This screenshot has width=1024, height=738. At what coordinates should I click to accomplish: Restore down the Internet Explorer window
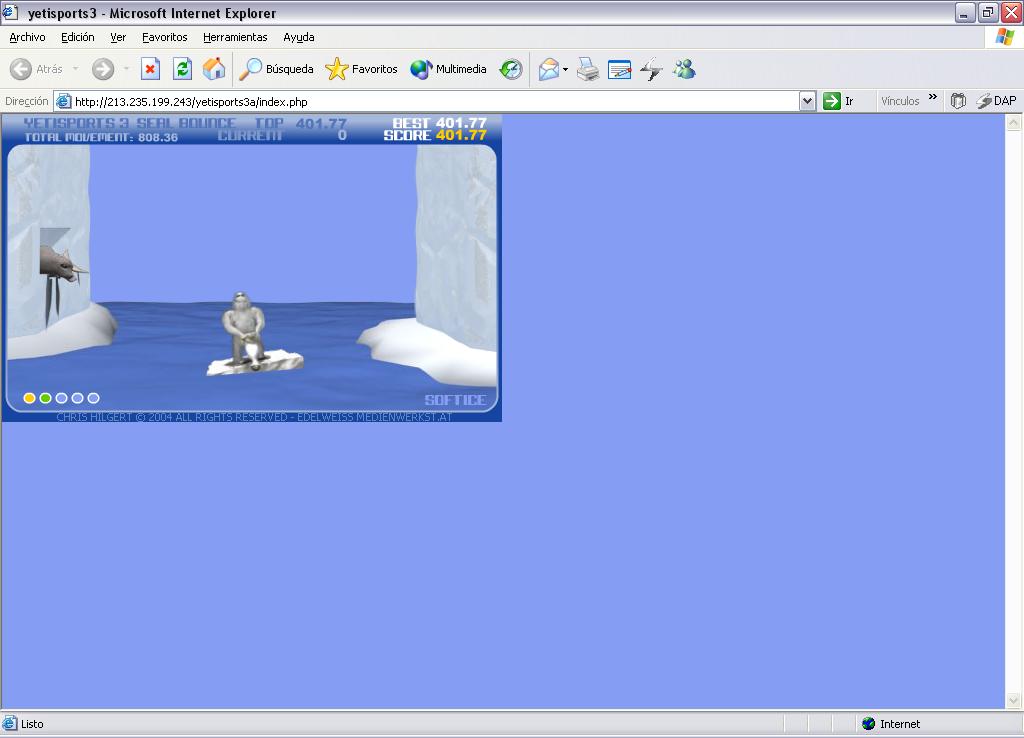click(x=988, y=12)
